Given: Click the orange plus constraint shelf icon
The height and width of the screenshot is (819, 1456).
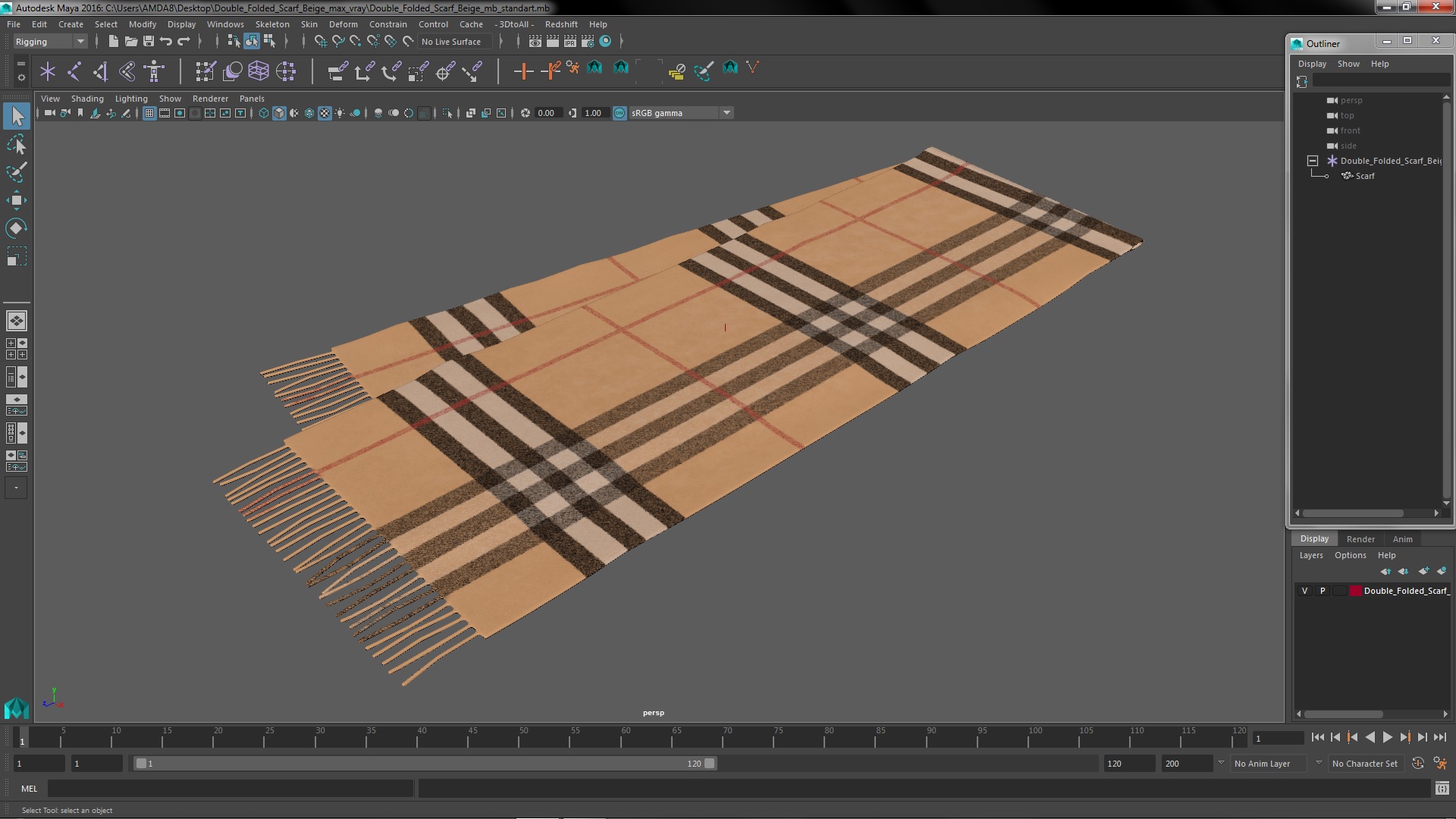Looking at the screenshot, I should [522, 71].
